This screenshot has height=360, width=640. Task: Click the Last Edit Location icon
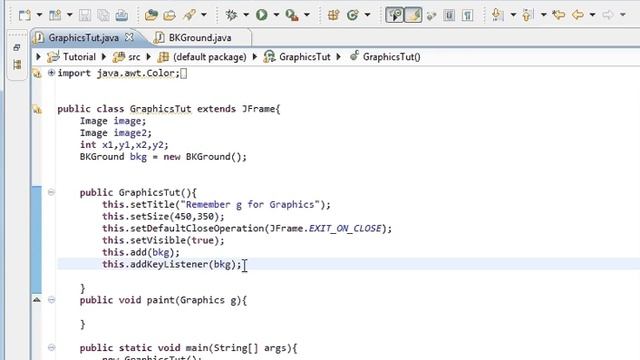[558, 15]
